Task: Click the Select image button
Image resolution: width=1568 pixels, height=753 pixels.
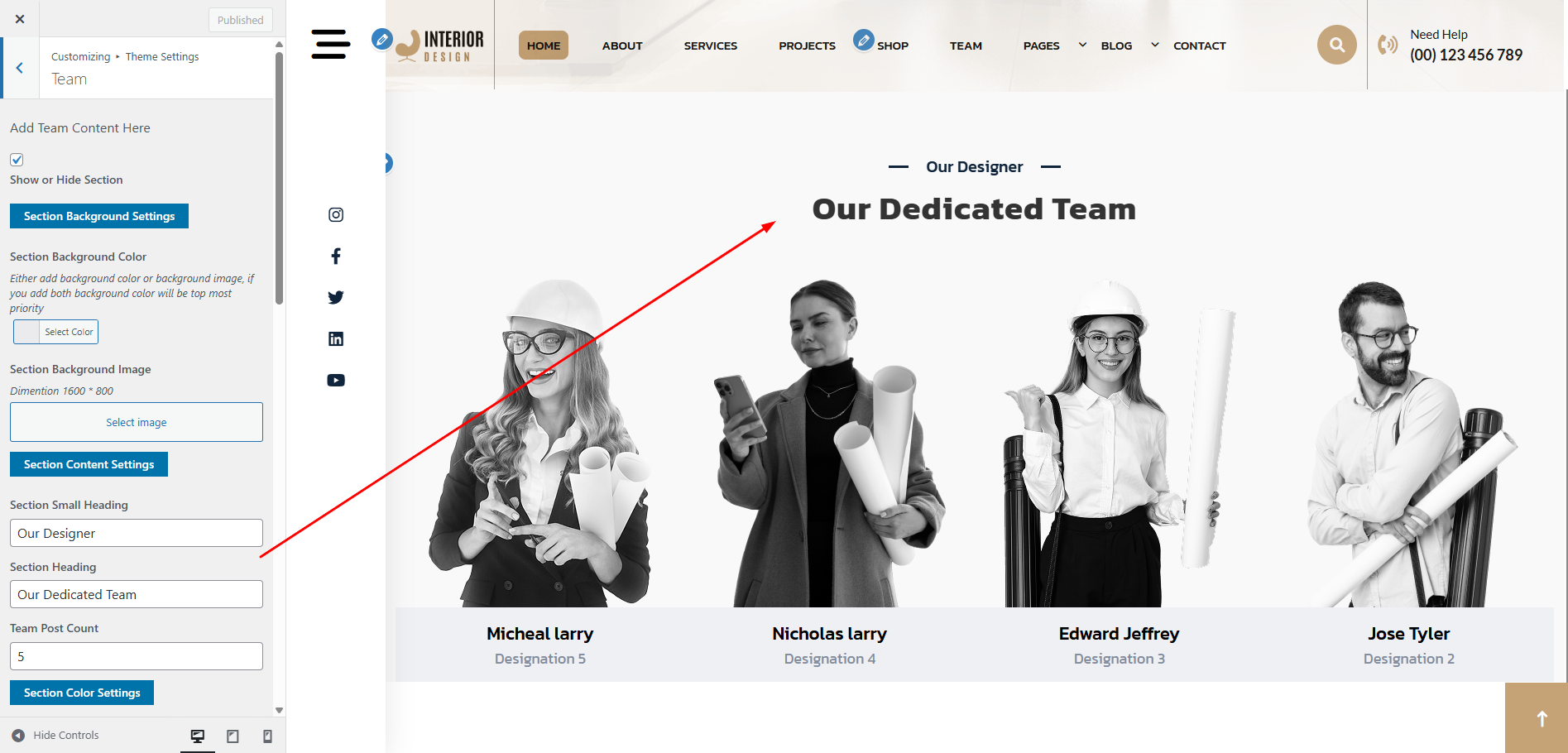Action: 137,422
